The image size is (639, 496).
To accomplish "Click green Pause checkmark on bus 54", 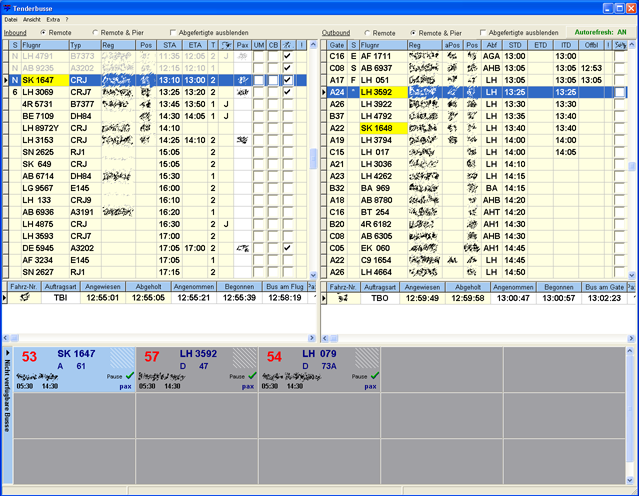I will 375,375.
